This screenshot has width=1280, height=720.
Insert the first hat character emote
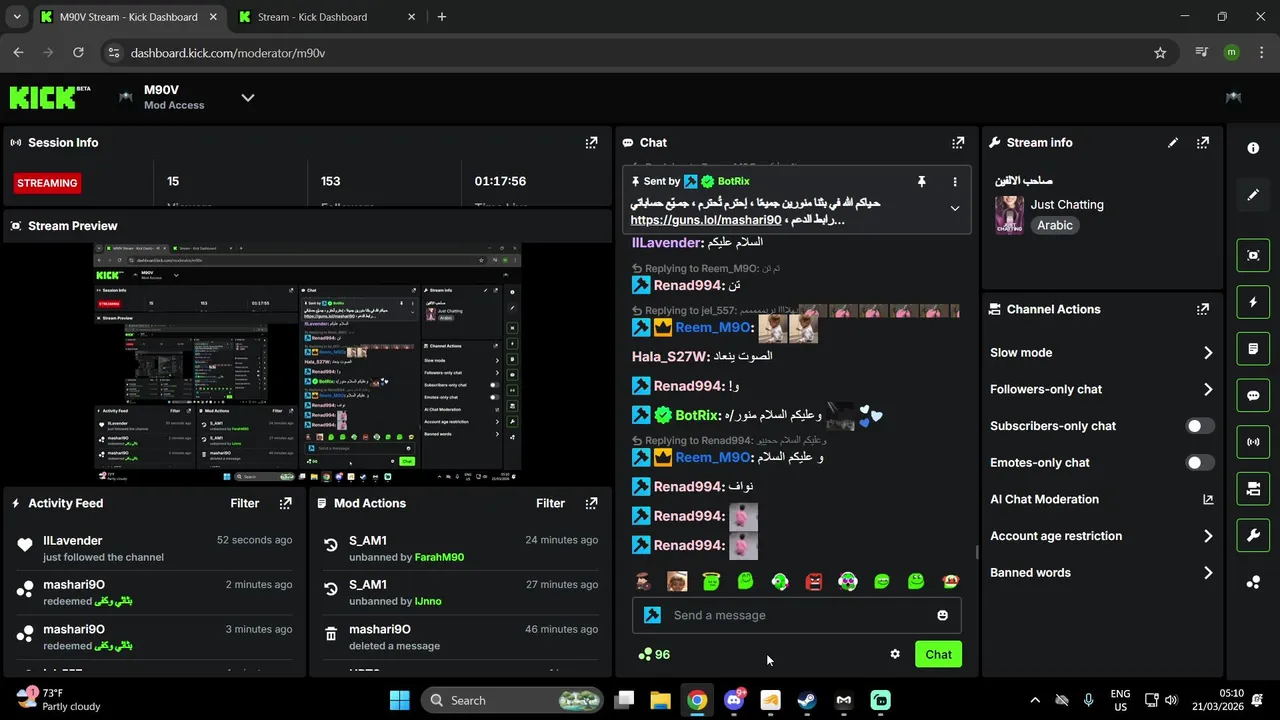(x=643, y=581)
